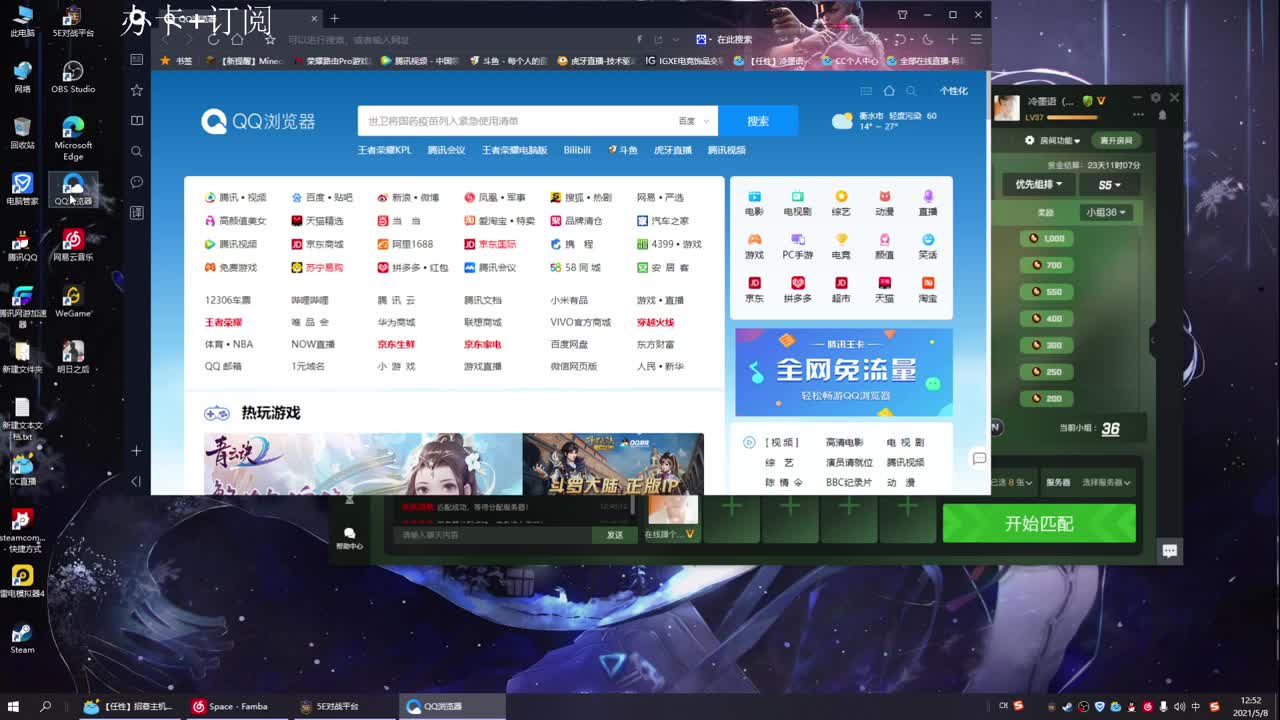Open the CC直播 desktop icon
The height and width of the screenshot is (720, 1280).
click(22, 470)
